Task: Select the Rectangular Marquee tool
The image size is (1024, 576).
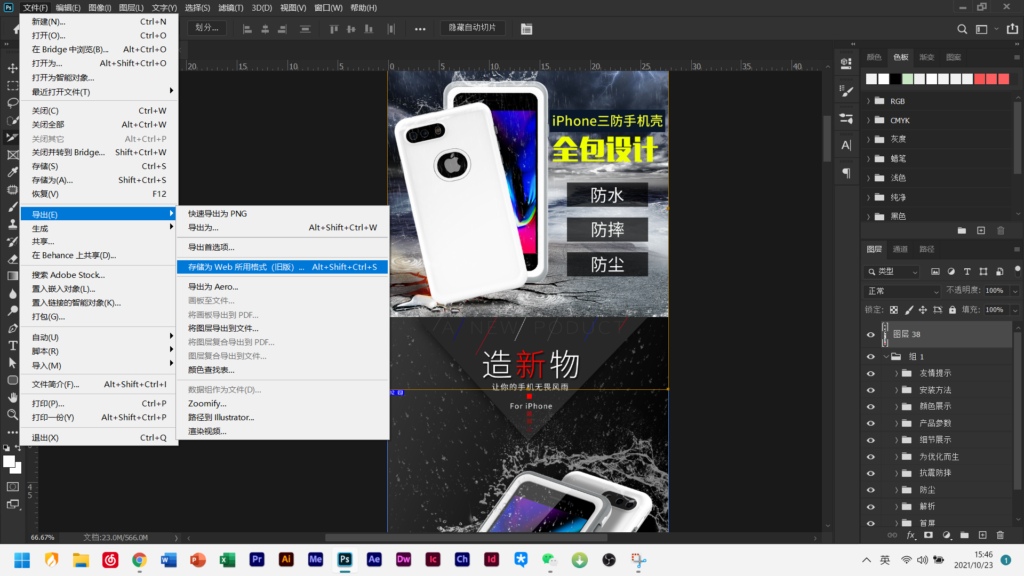Action: click(x=12, y=86)
